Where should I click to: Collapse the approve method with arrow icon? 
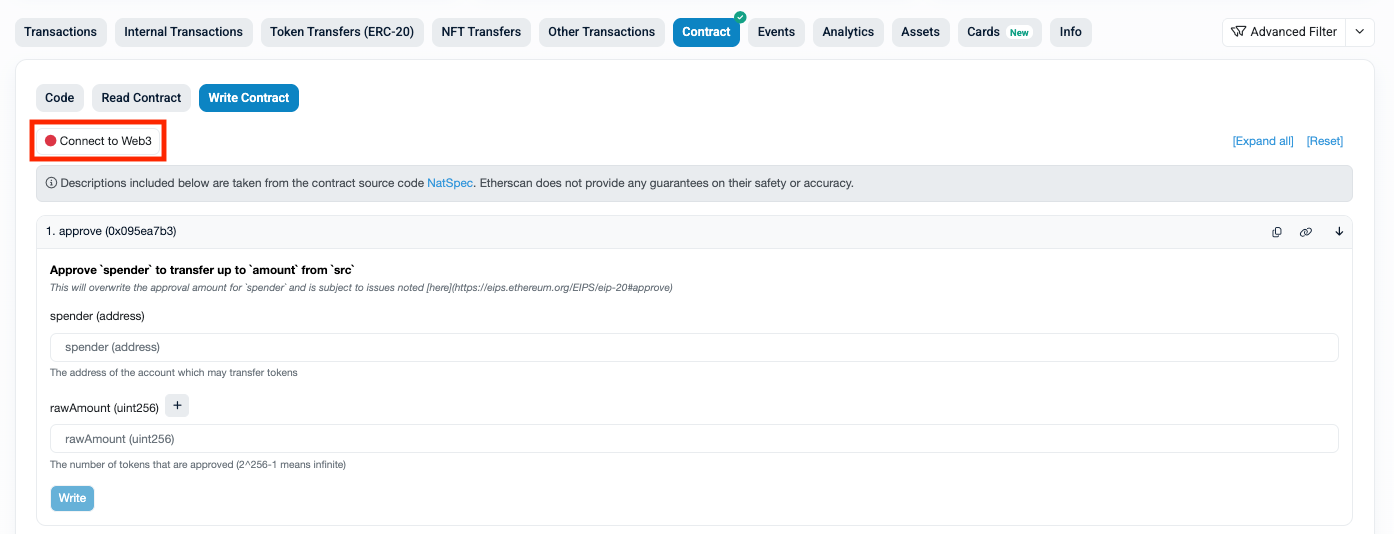point(1339,231)
